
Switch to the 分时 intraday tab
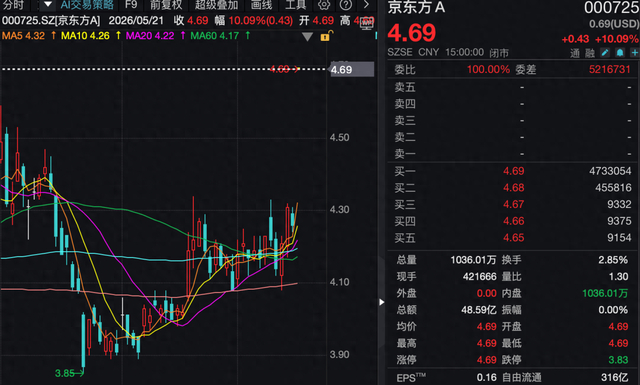[x=13, y=5]
